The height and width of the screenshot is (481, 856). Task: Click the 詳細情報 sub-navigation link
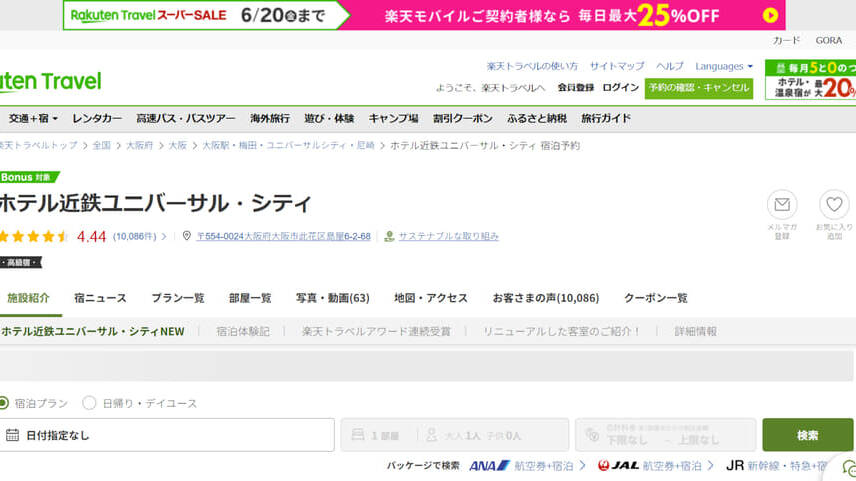[x=696, y=331]
